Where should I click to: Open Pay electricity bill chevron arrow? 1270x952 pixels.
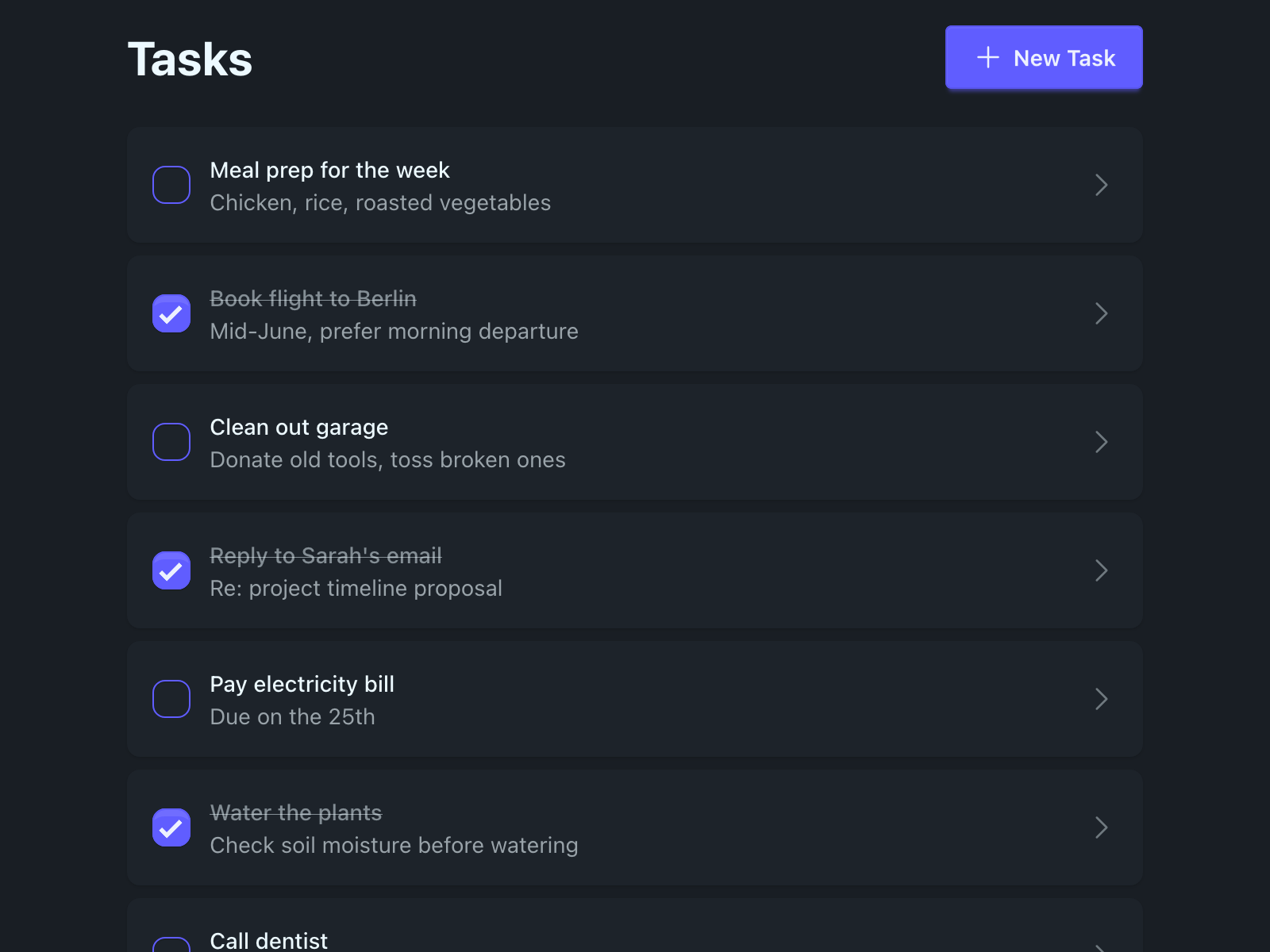pos(1101,699)
